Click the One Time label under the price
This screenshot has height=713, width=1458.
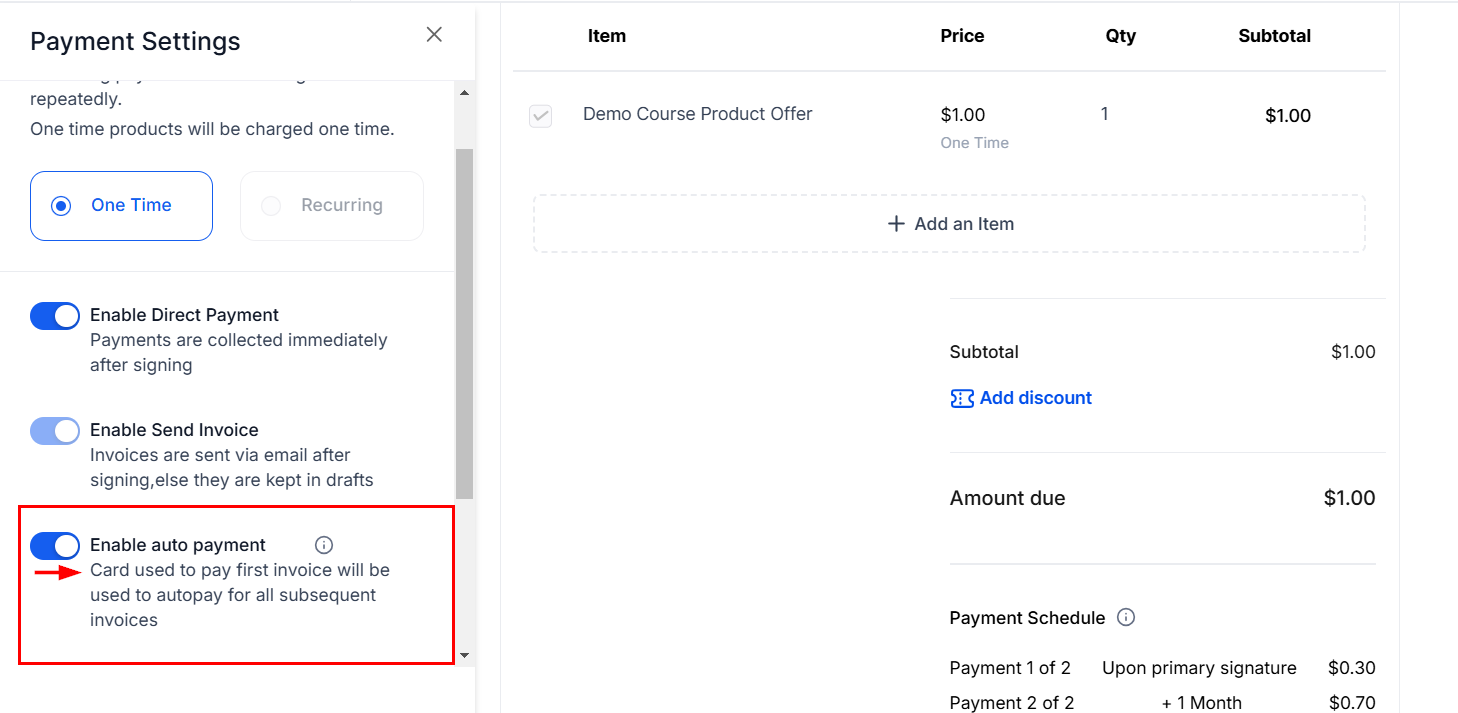click(x=975, y=143)
